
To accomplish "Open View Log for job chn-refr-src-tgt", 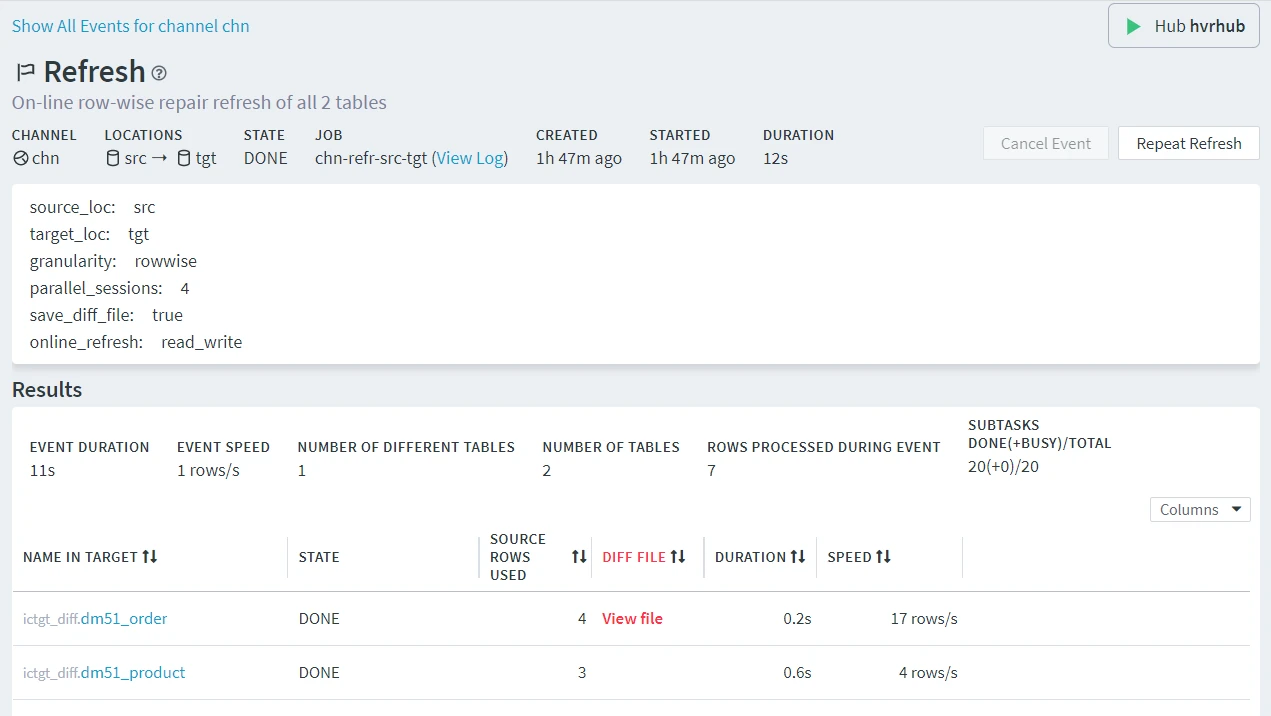I will [x=470, y=157].
